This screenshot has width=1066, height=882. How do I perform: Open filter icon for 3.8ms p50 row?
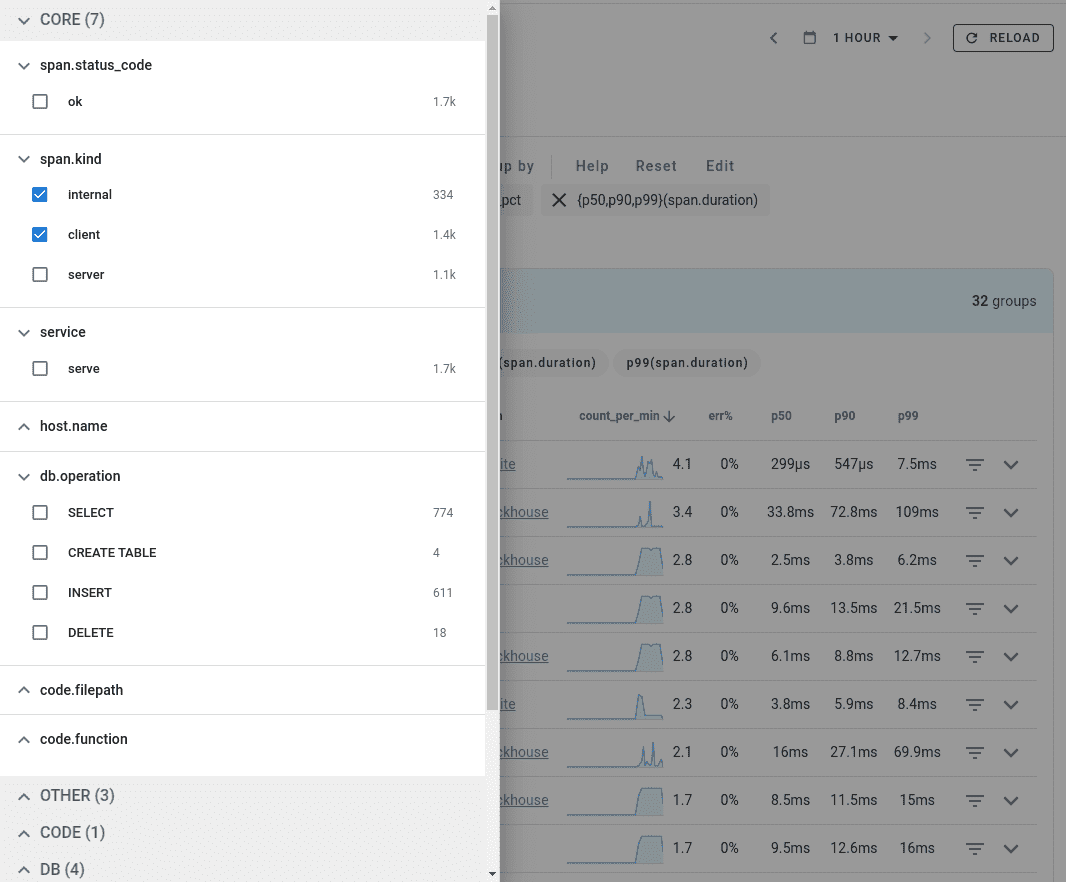975,705
